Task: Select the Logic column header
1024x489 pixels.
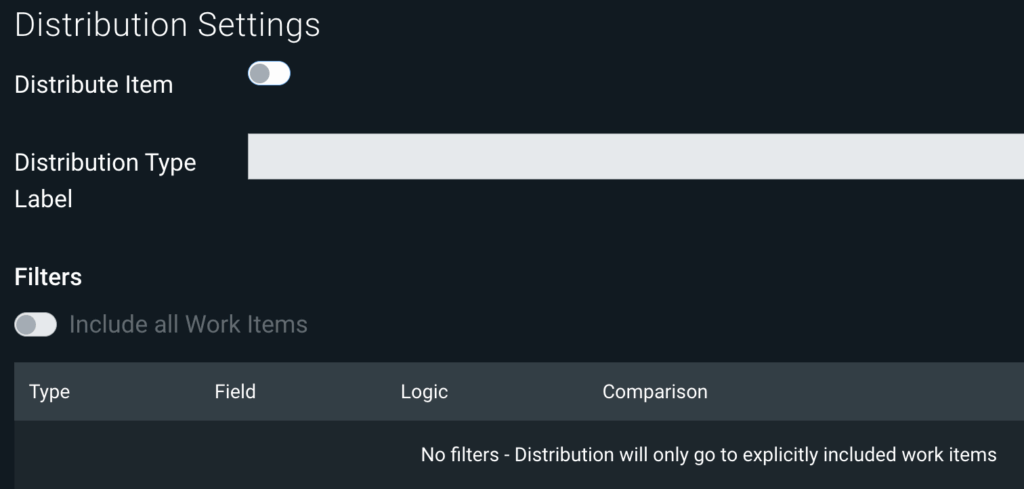Action: [424, 392]
